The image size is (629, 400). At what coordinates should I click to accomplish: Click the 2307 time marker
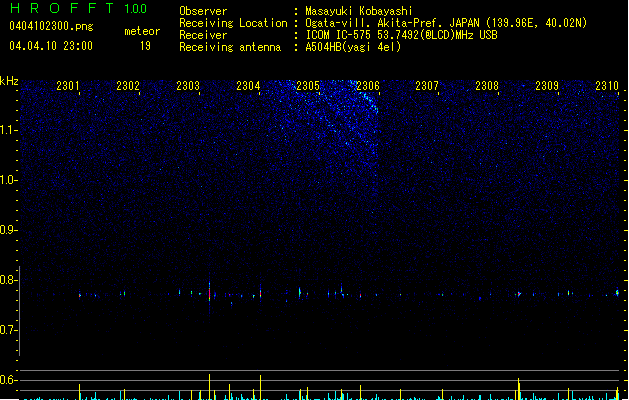click(427, 86)
